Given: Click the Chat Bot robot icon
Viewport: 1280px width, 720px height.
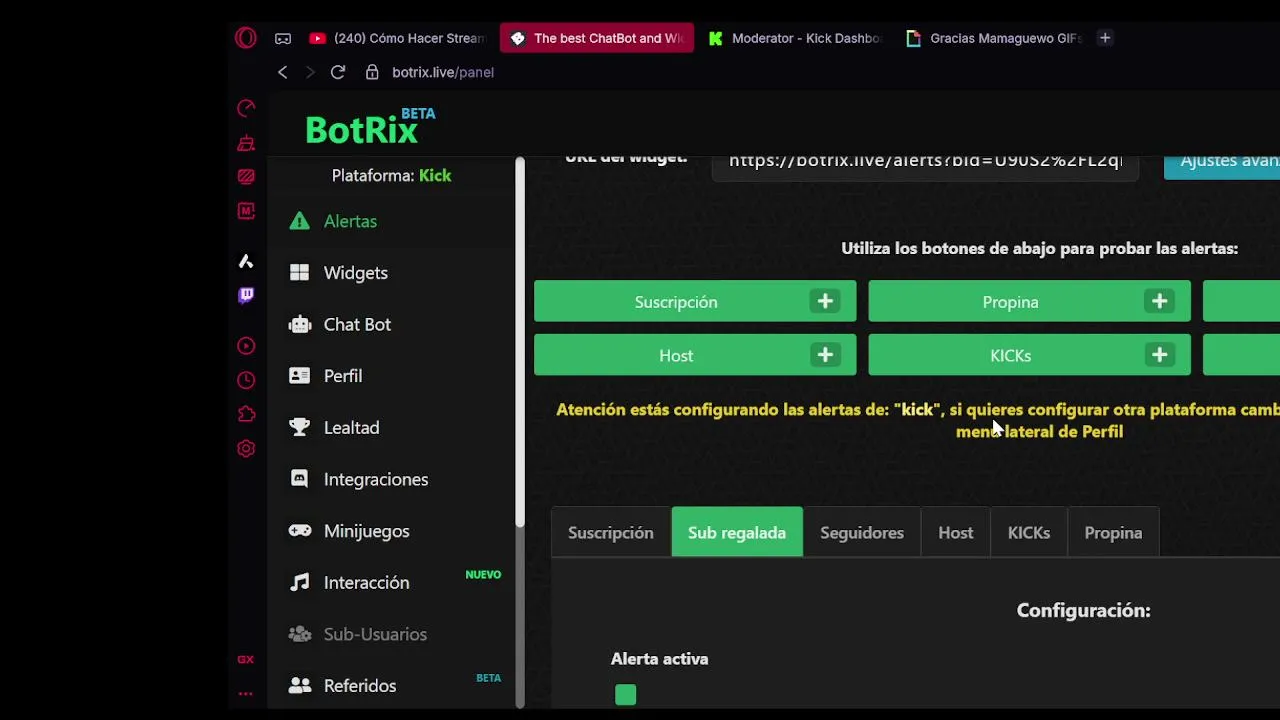Looking at the screenshot, I should point(299,324).
